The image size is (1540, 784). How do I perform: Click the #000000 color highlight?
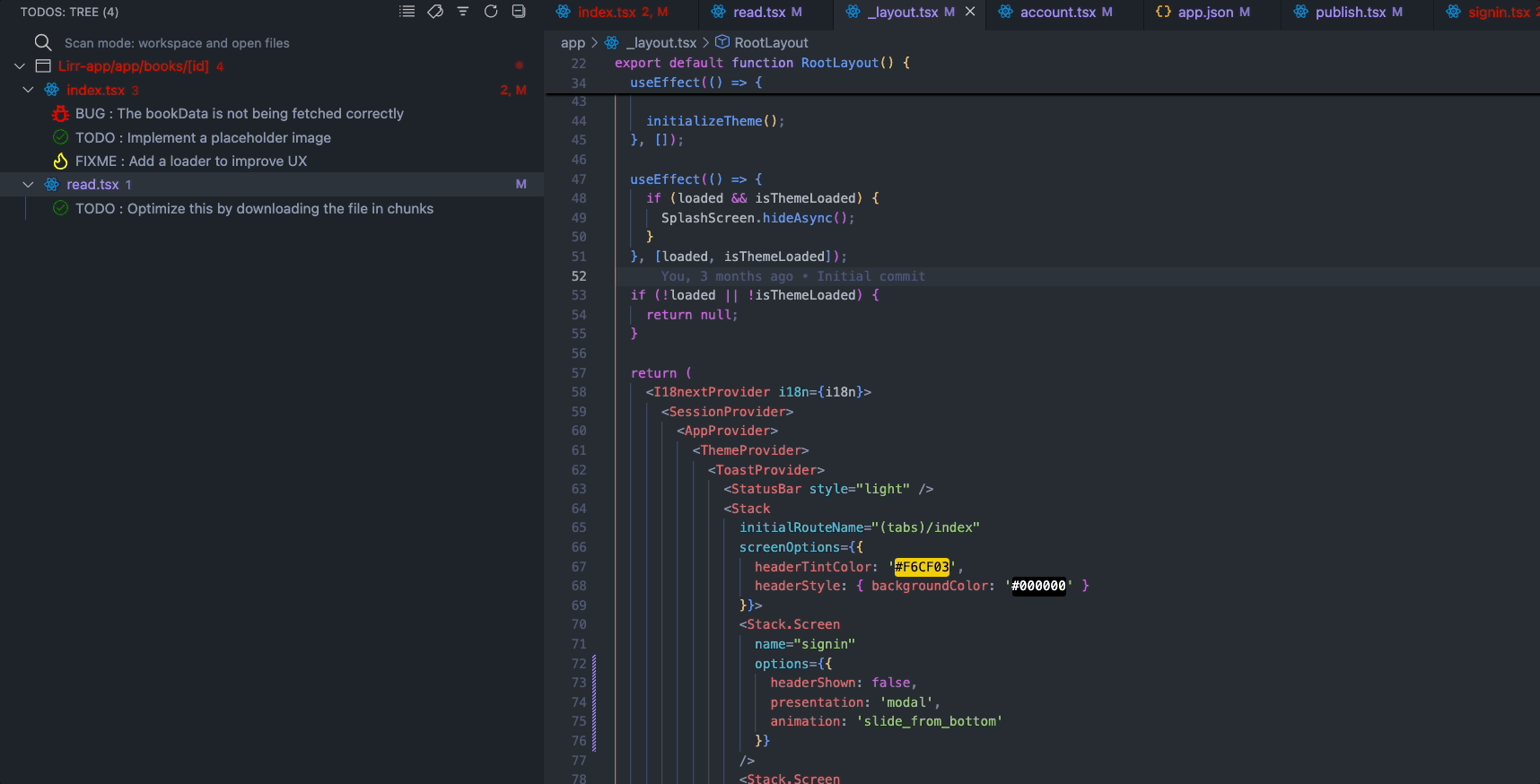point(1038,586)
